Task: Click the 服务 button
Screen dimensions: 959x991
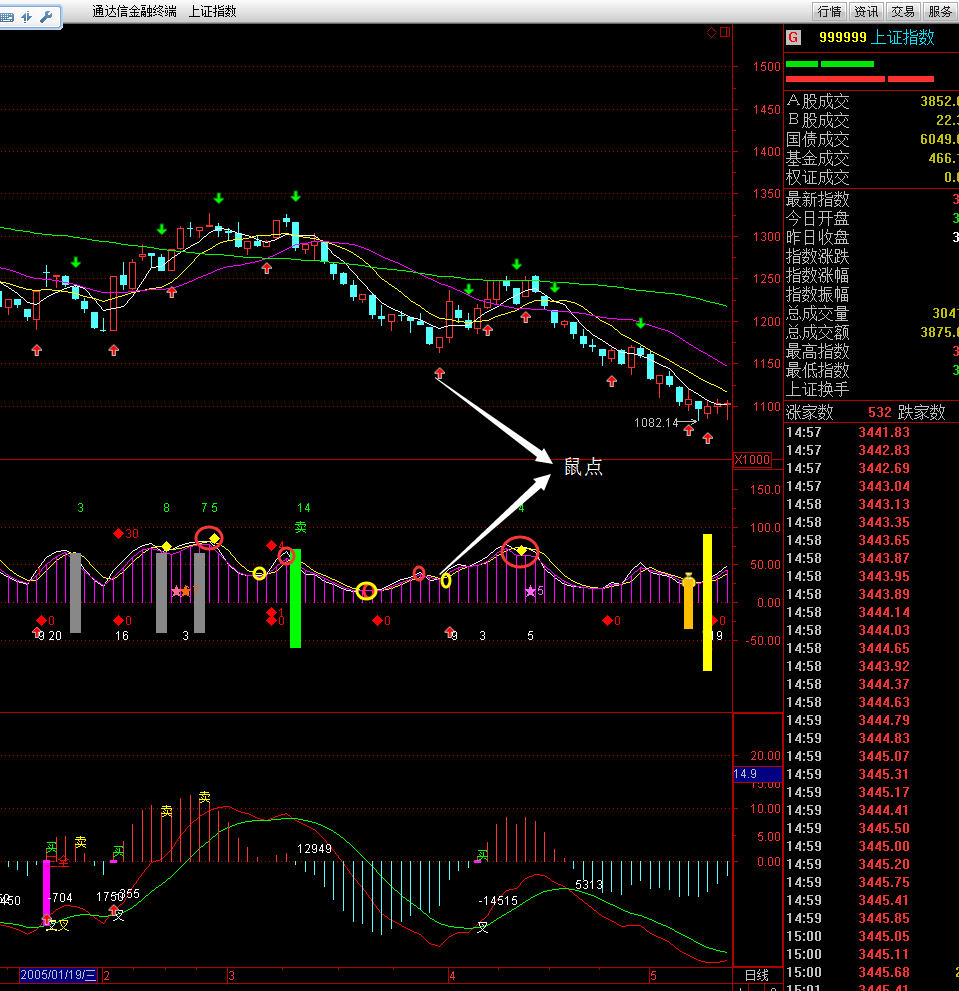Action: (939, 12)
